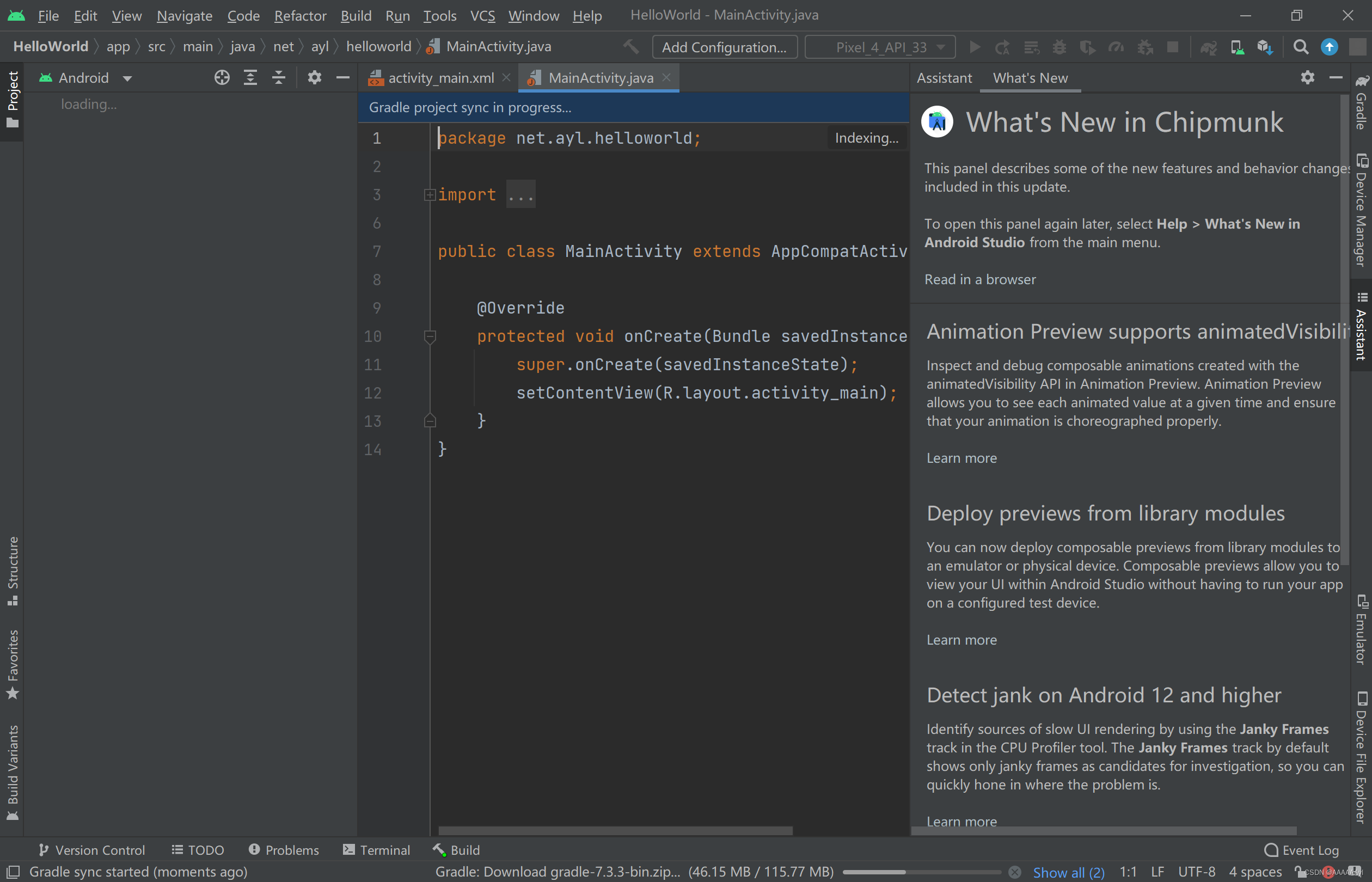Click Attach Debugger to Android Process icon
Image resolution: width=1372 pixels, height=882 pixels.
pyautogui.click(x=1144, y=47)
